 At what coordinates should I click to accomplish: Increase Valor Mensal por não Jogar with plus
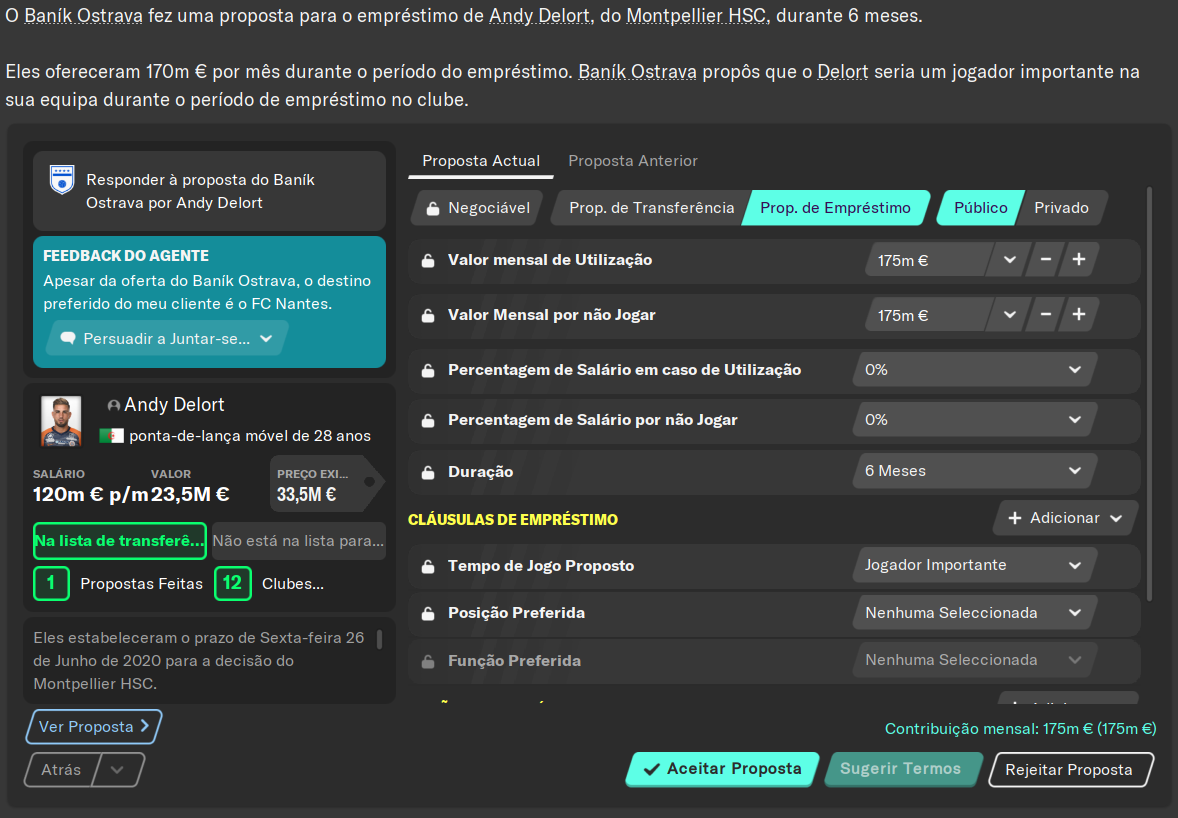[1079, 315]
